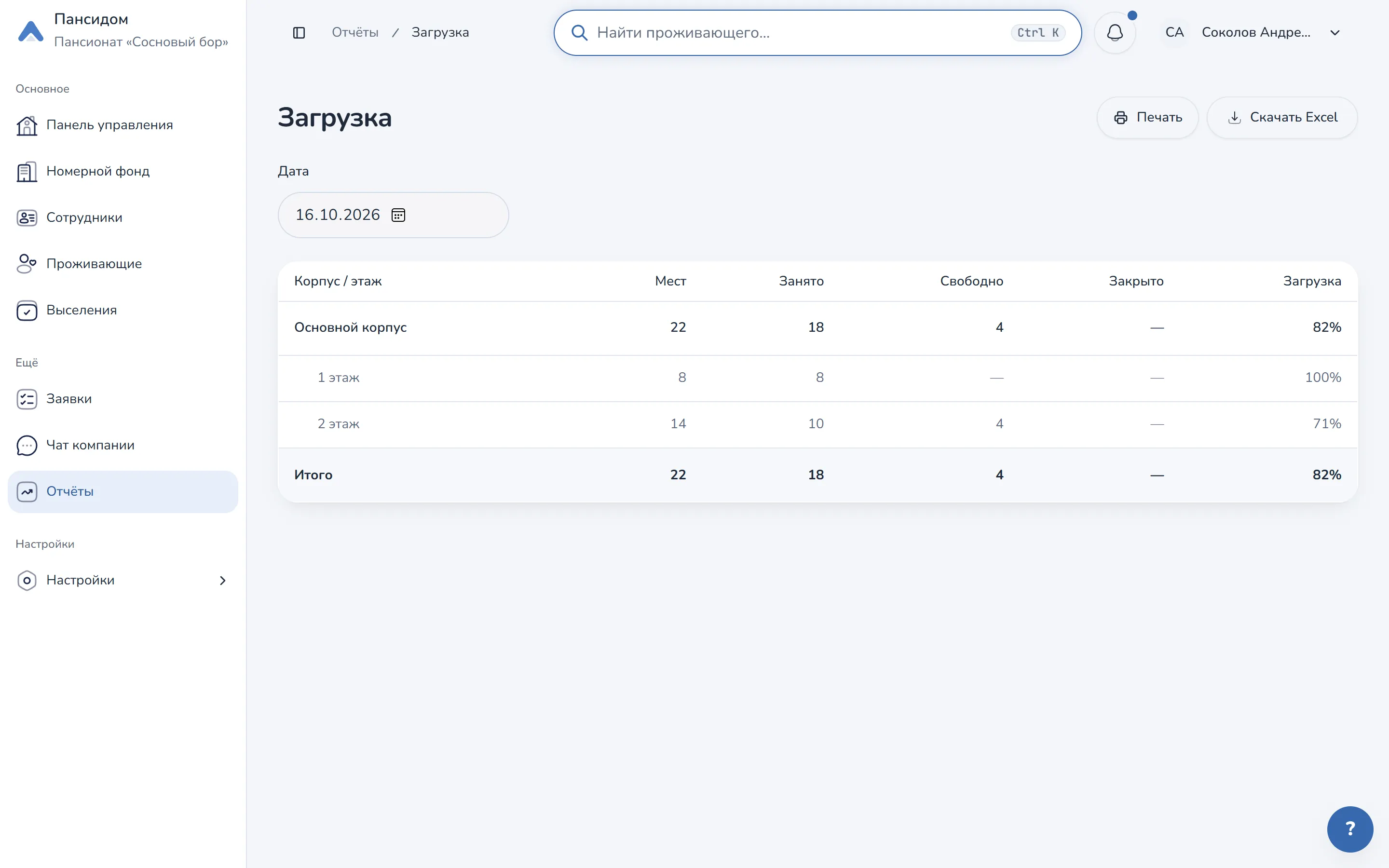The width and height of the screenshot is (1389, 868).
Task: Open notifications bell icon
Action: 1115,33
